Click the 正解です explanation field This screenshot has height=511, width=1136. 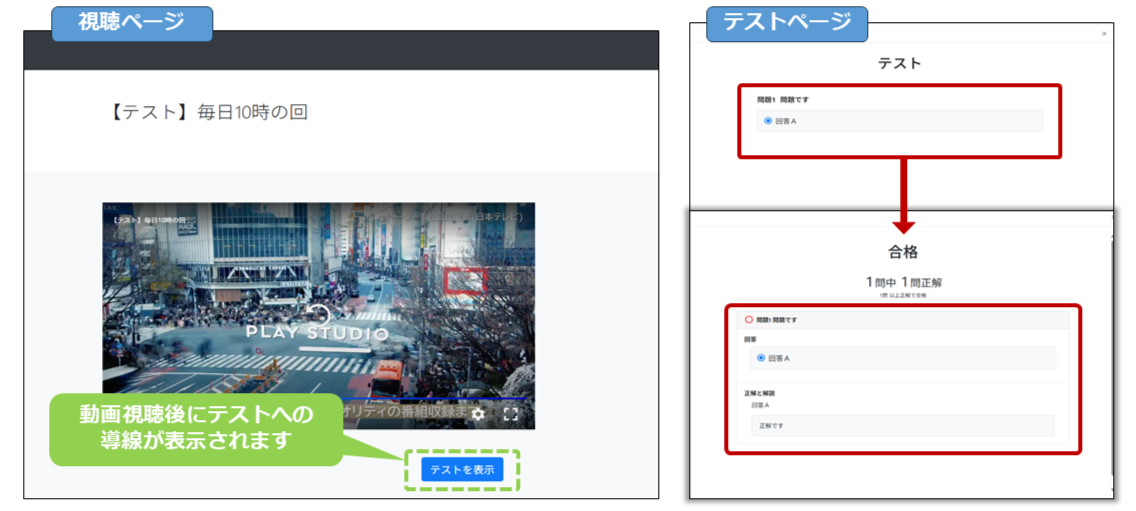pos(902,426)
